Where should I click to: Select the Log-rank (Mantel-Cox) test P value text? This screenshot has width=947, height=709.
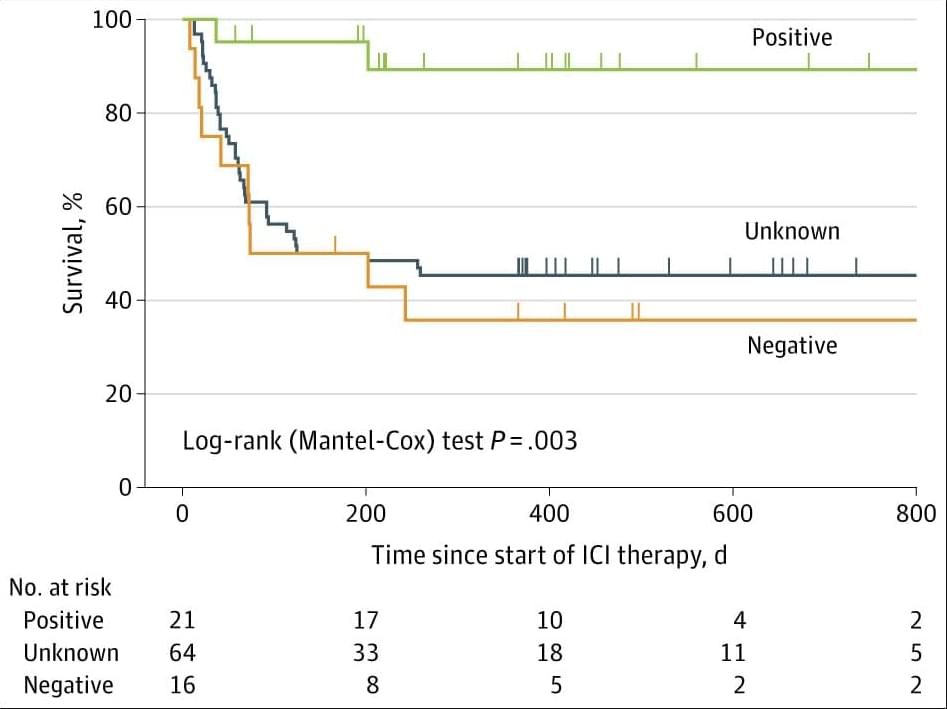pos(379,440)
